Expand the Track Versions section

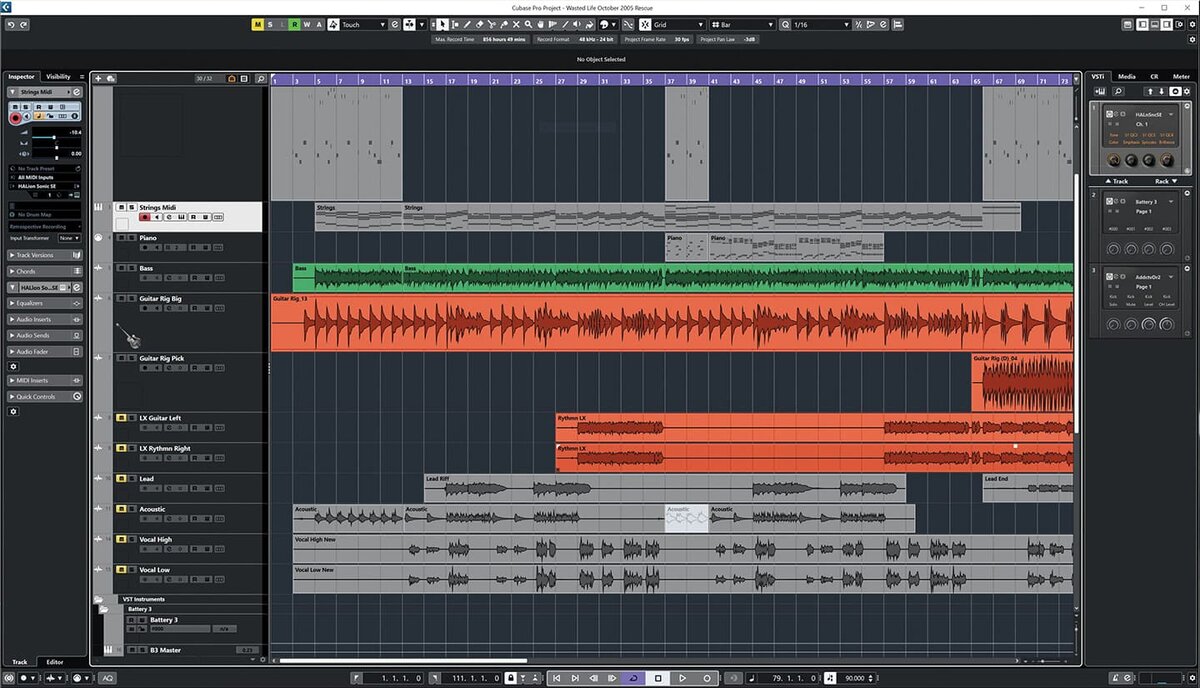[x=46, y=255]
